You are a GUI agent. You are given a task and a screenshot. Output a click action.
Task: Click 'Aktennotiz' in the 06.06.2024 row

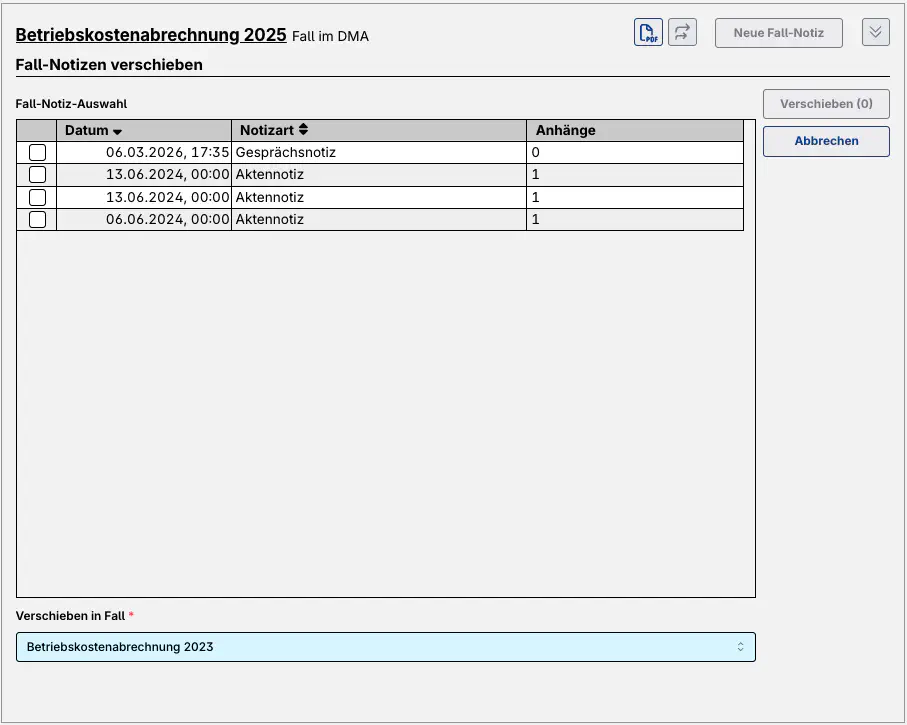[x=270, y=219]
